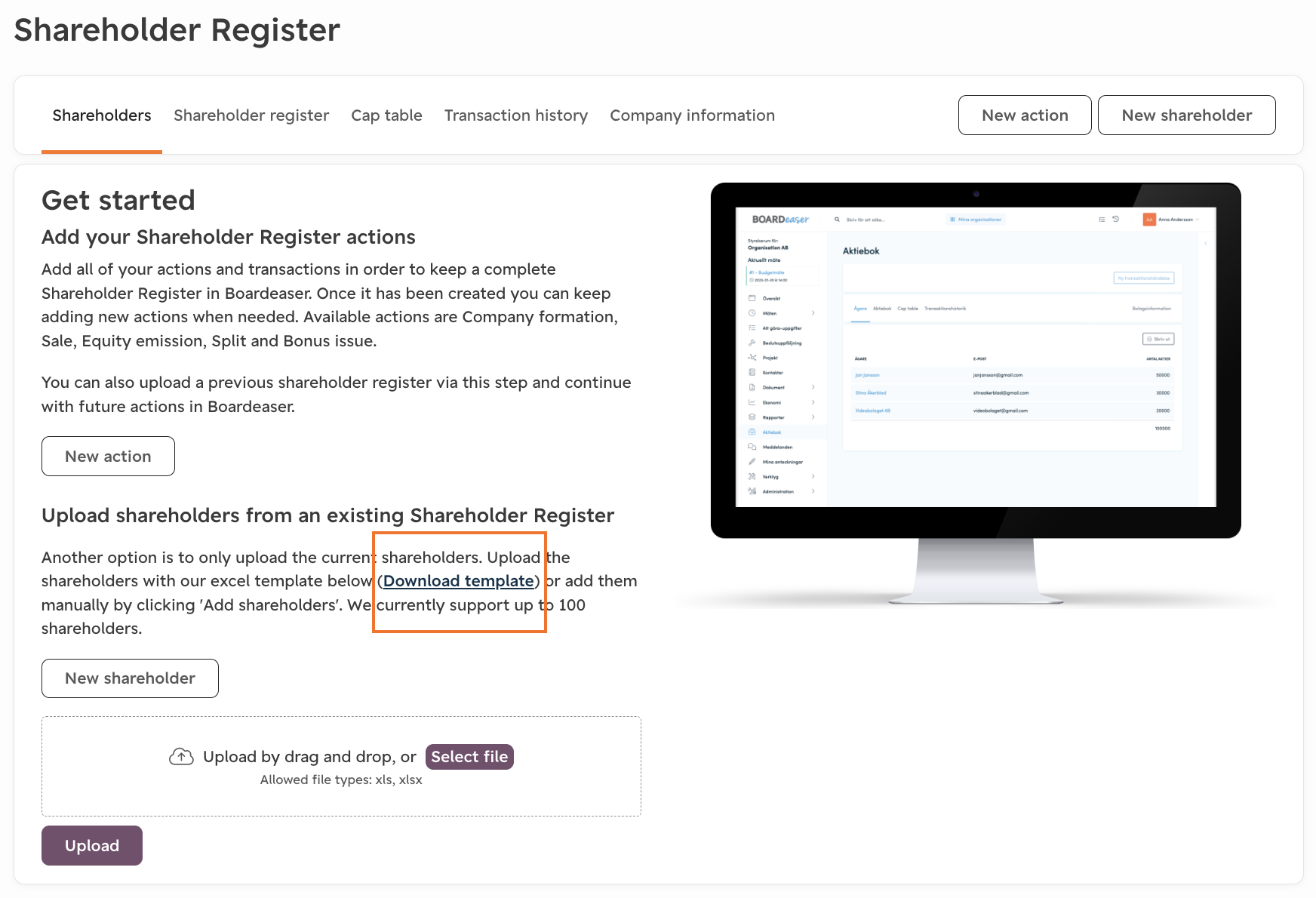This screenshot has width=1316, height=898.
Task: Open the Shareholders tab
Action: [x=102, y=115]
